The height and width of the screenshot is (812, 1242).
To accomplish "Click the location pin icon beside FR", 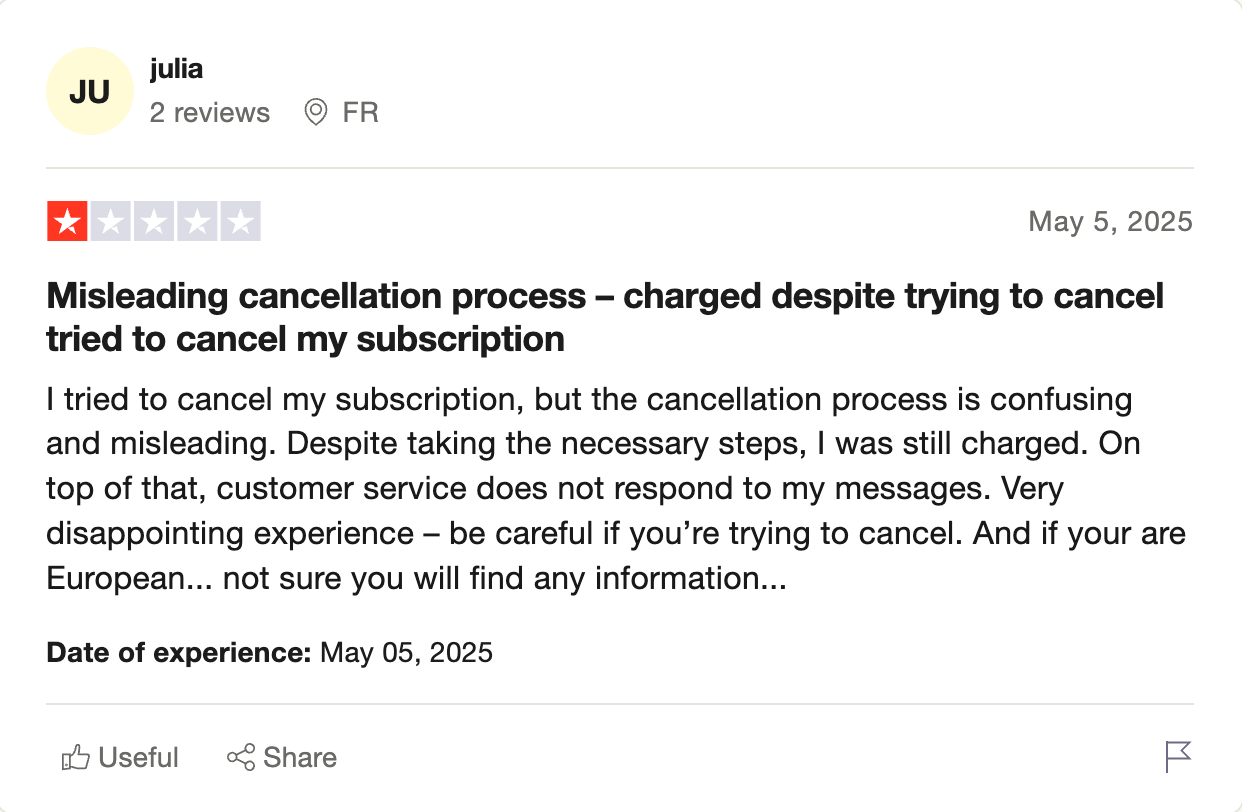I will pyautogui.click(x=316, y=112).
